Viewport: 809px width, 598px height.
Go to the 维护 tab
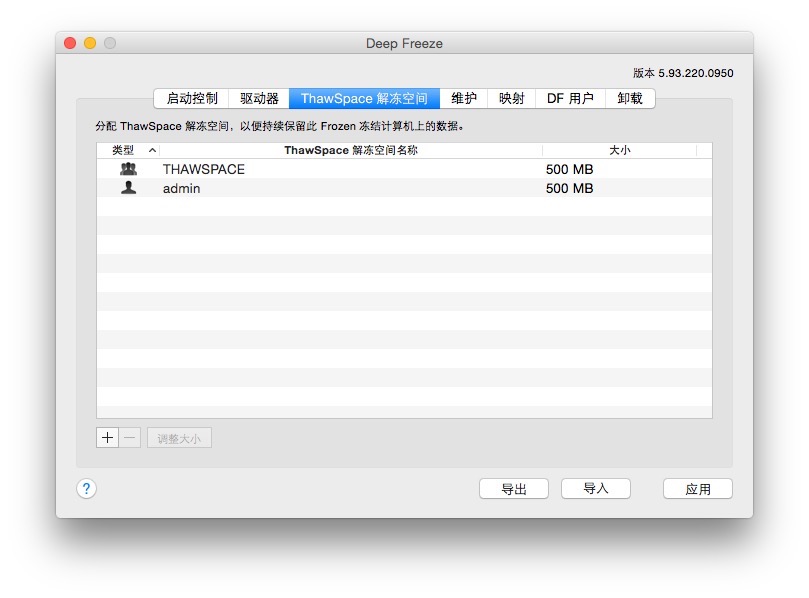464,98
